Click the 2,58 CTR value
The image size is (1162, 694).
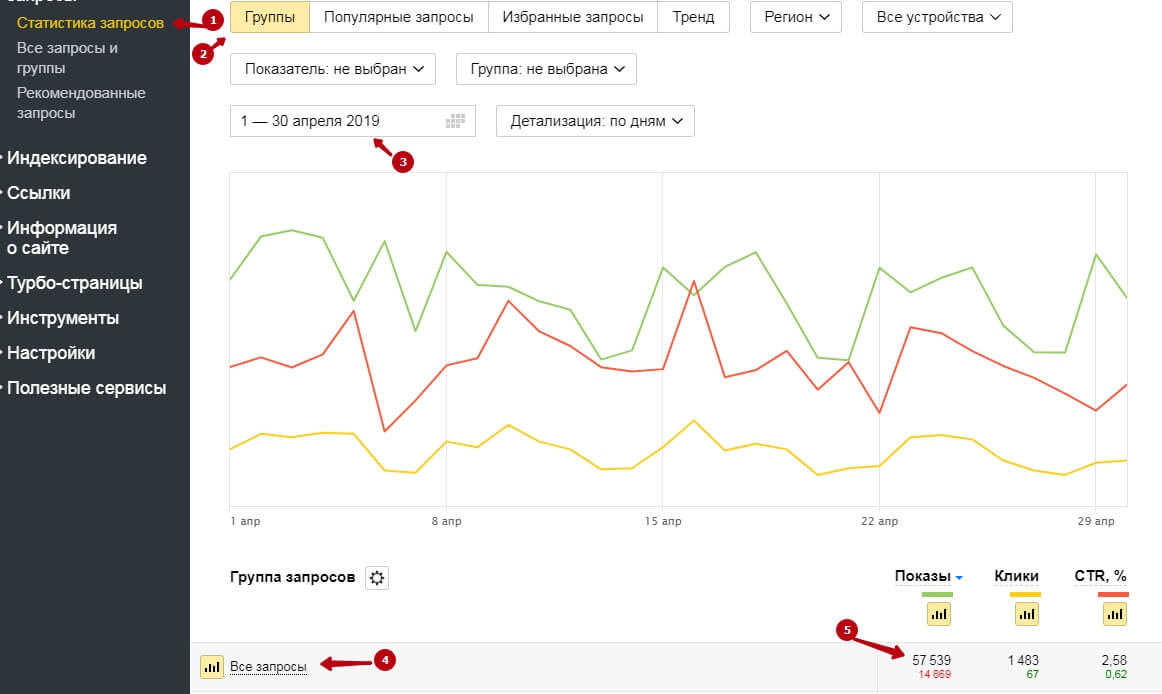coord(1115,660)
